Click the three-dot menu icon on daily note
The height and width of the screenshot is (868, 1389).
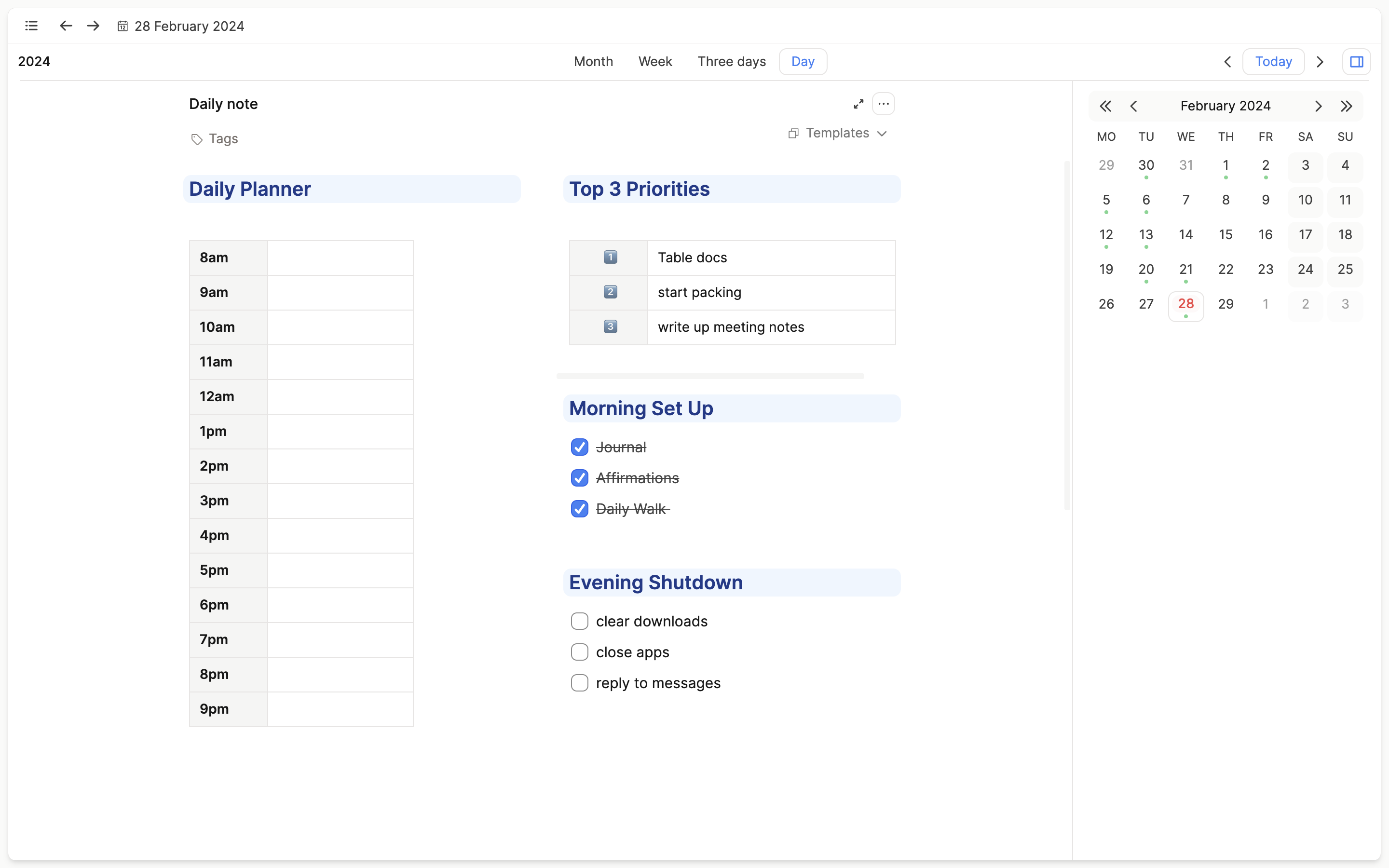pyautogui.click(x=884, y=103)
